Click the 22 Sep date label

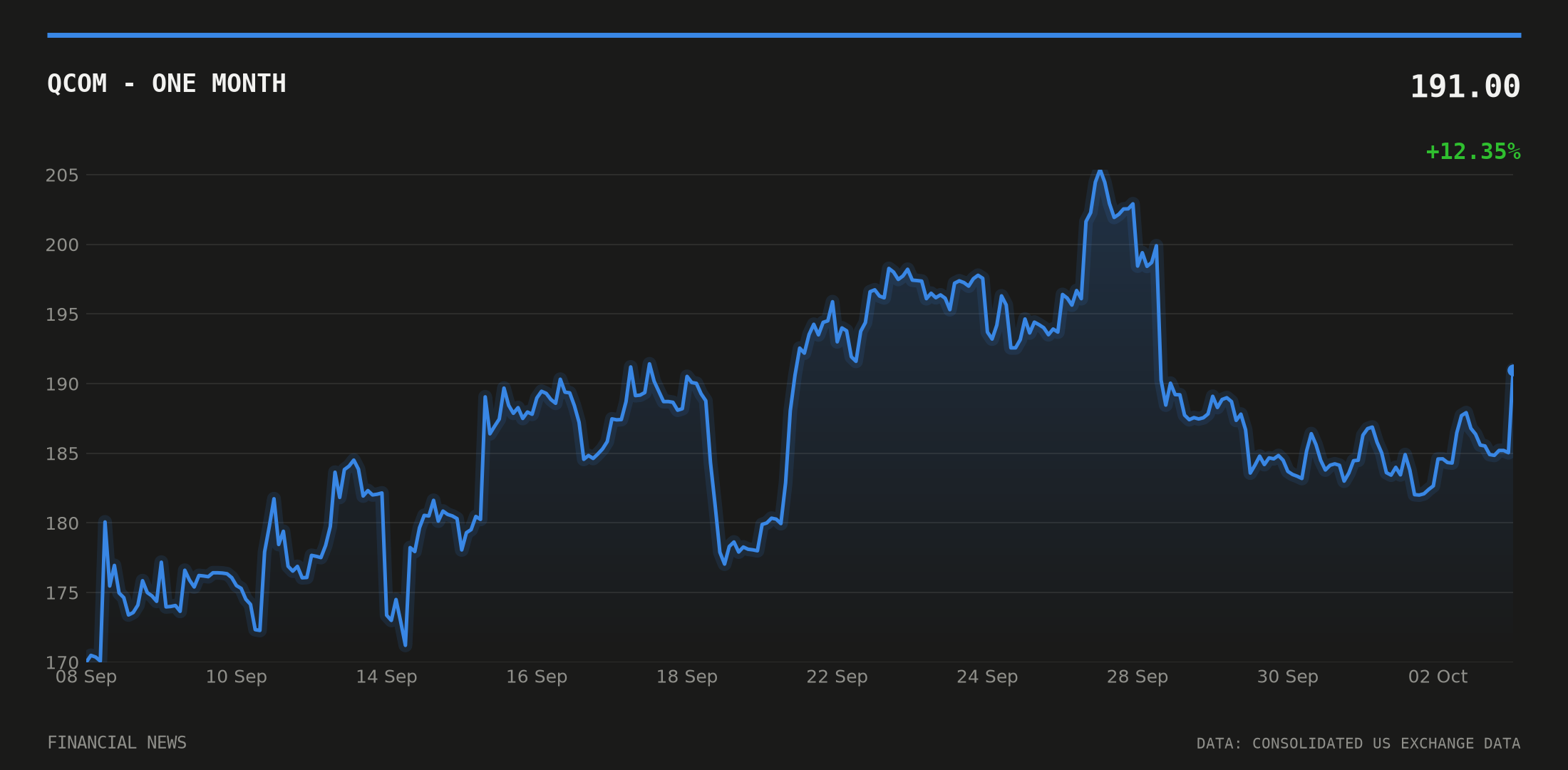(x=837, y=677)
